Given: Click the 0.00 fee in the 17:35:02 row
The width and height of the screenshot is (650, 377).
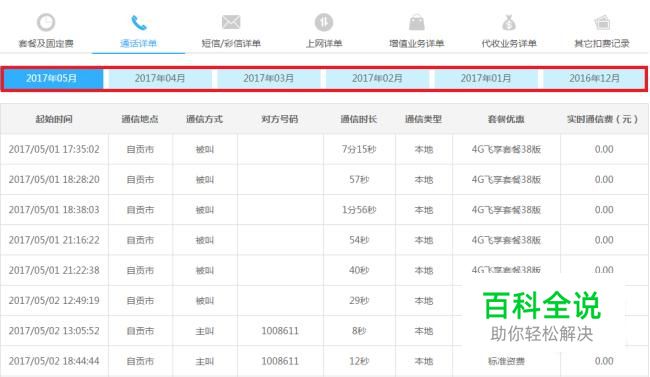Looking at the screenshot, I should (604, 149).
